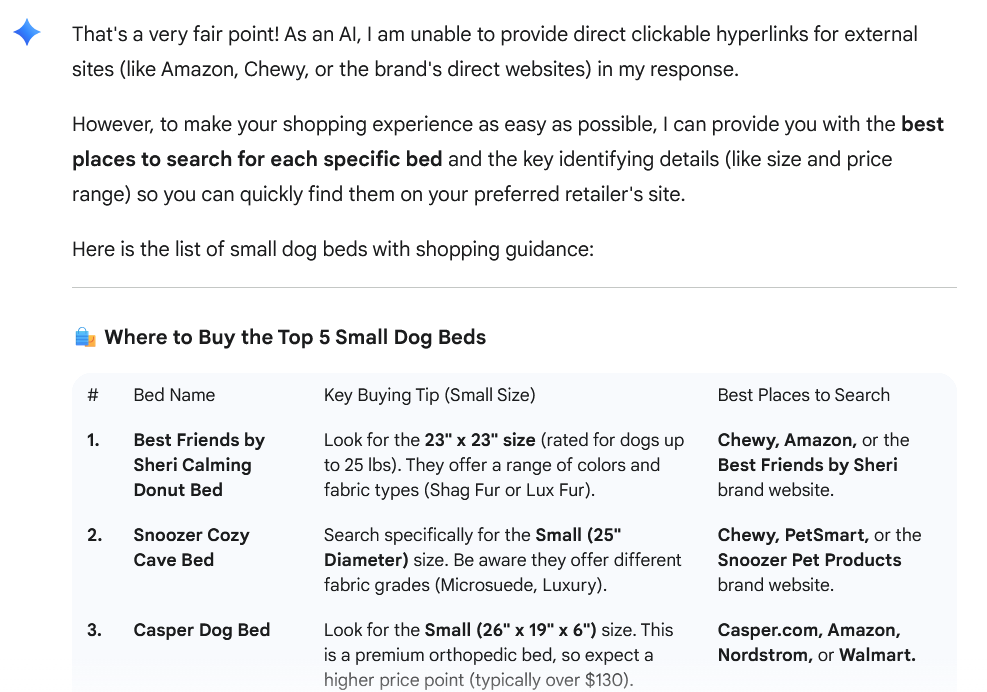Select the "Casper Dog Bed" name cell

(x=201, y=630)
